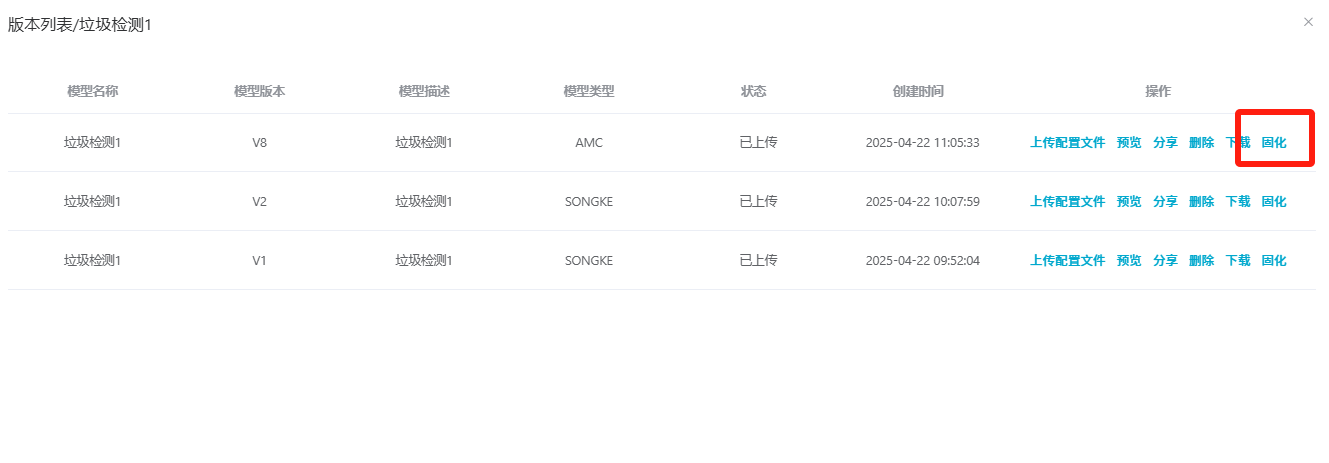
Task: Download (下载) the V8 model
Action: (x=1238, y=143)
